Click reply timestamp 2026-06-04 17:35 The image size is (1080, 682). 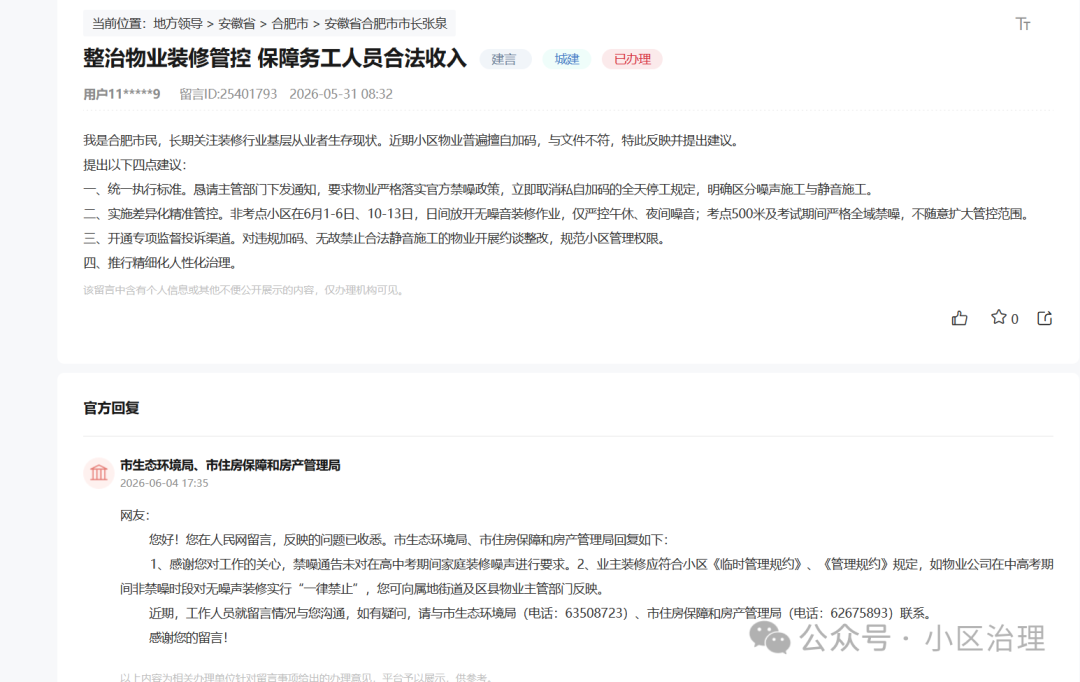pyautogui.click(x=164, y=484)
